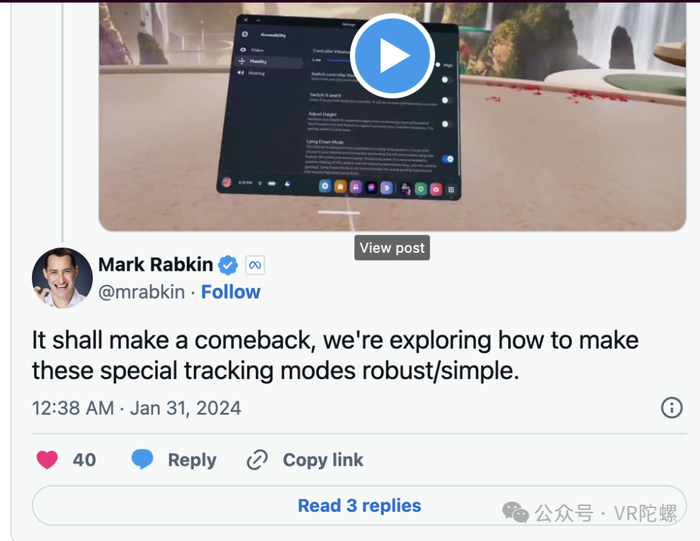Toggle the Adjust Height switch

[x=446, y=124]
